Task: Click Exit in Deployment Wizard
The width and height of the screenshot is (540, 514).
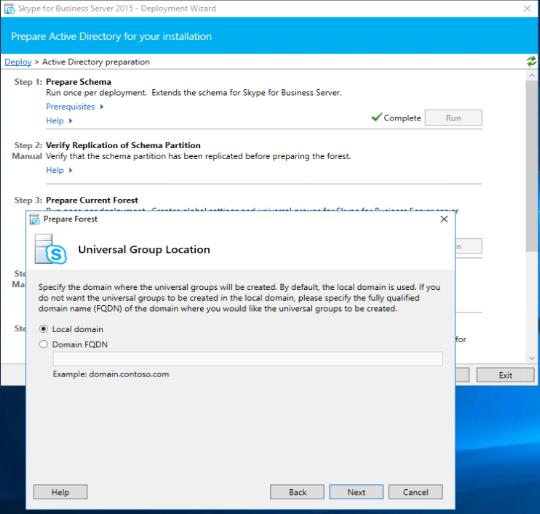Action: [x=505, y=375]
